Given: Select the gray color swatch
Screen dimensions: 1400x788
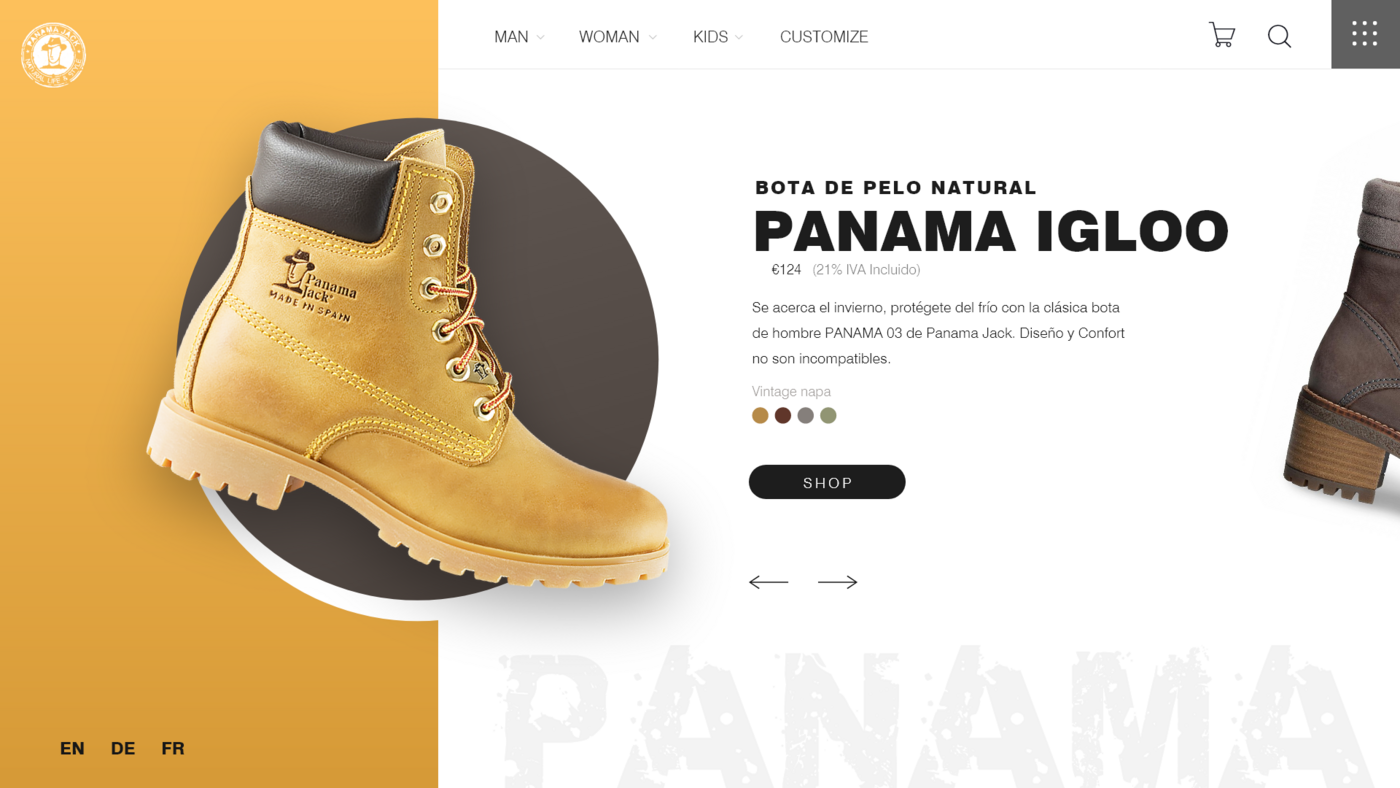Looking at the screenshot, I should pos(806,415).
